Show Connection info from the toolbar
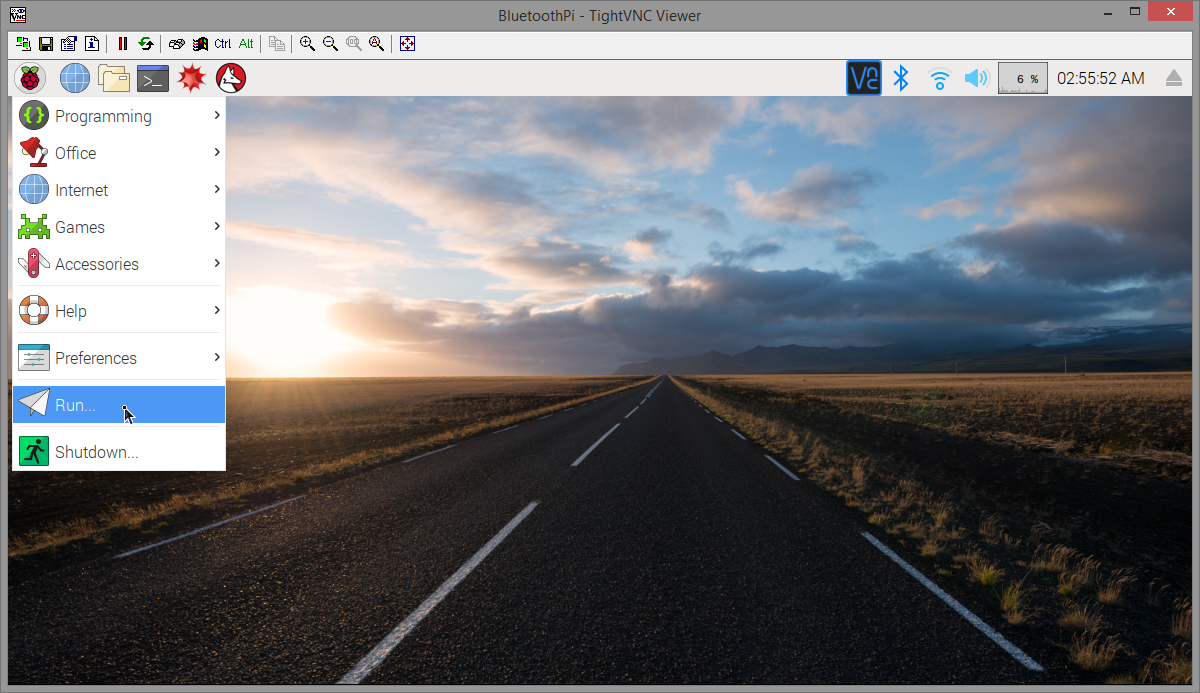 pos(91,44)
